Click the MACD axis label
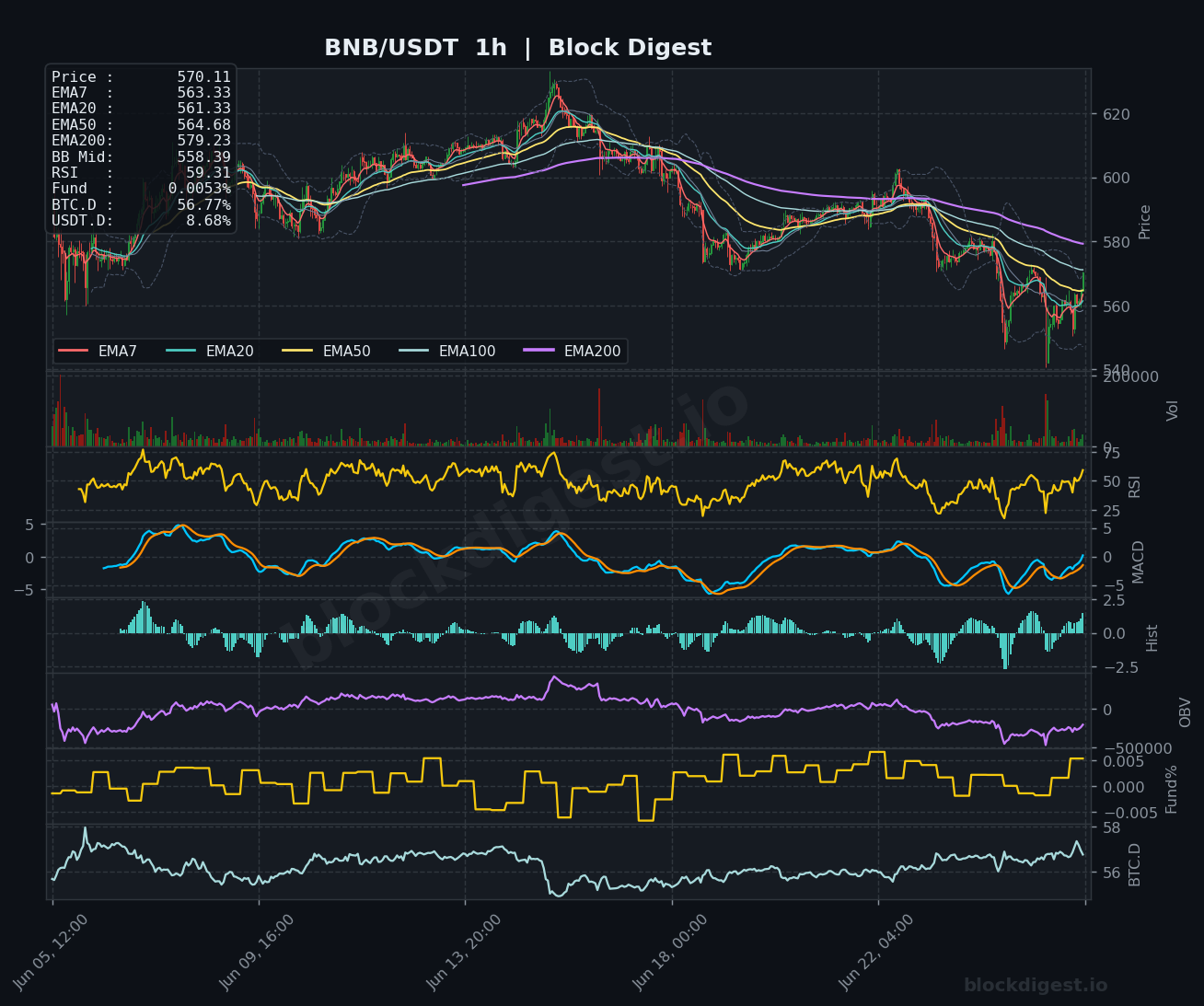Image resolution: width=1204 pixels, height=1006 pixels. [x=1139, y=561]
